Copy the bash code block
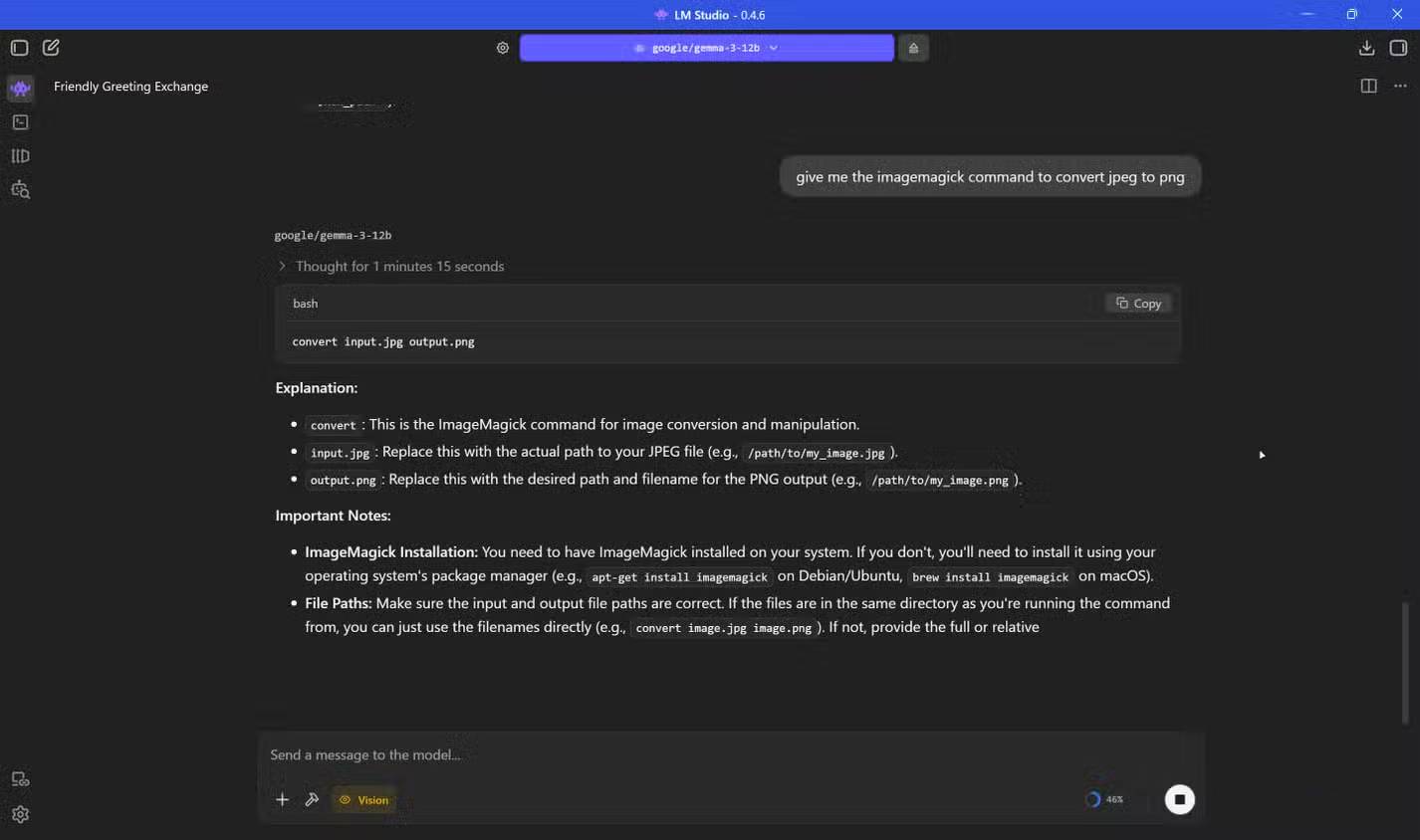This screenshot has width=1420, height=840. 1138,304
